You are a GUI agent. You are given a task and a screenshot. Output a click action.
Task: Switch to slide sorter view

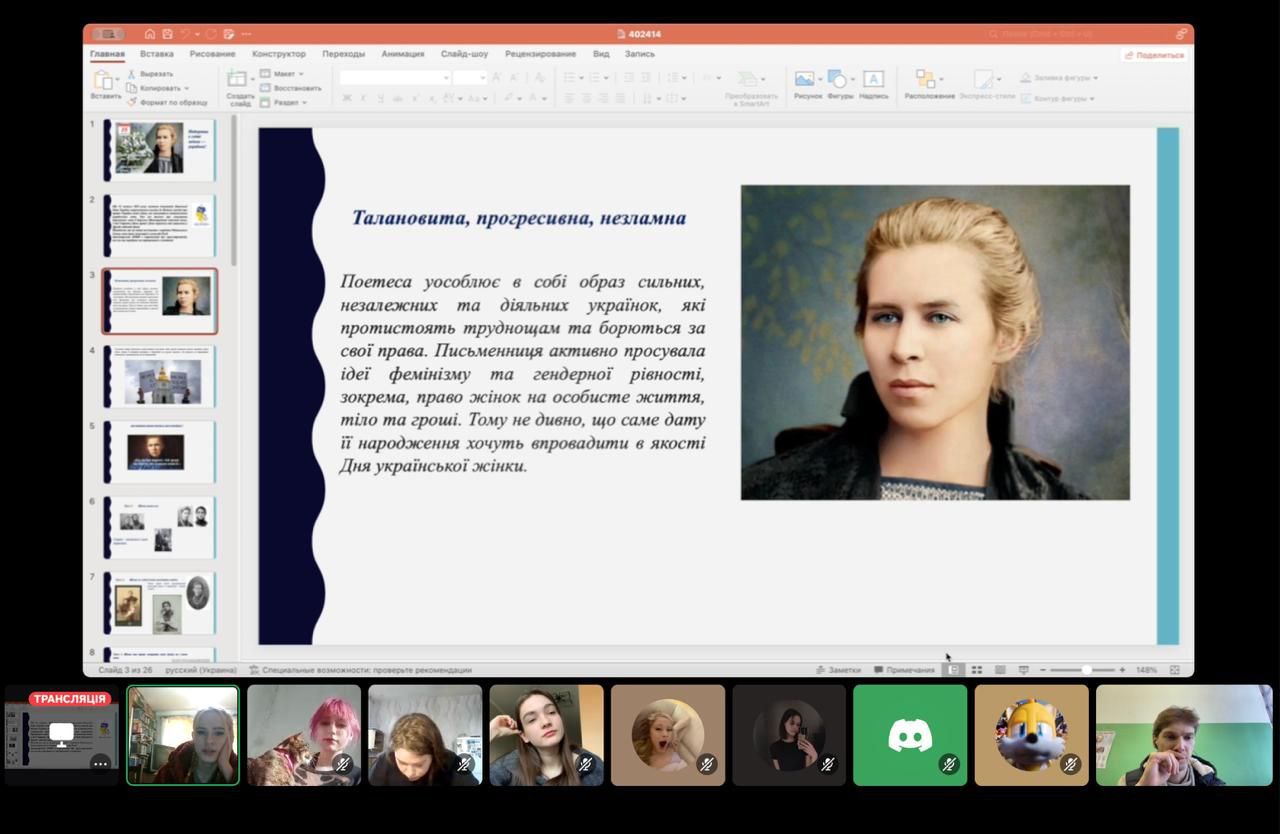(x=976, y=670)
